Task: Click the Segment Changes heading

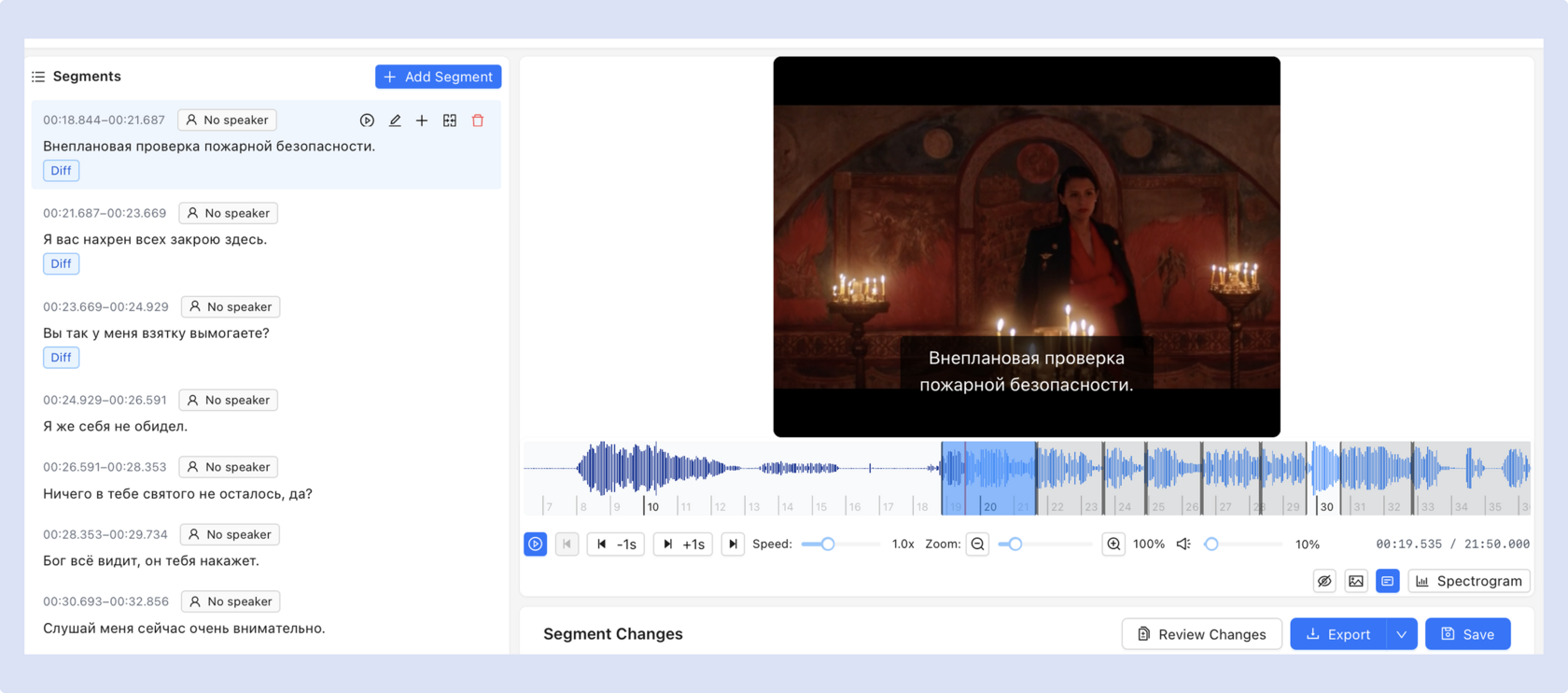Action: point(613,634)
